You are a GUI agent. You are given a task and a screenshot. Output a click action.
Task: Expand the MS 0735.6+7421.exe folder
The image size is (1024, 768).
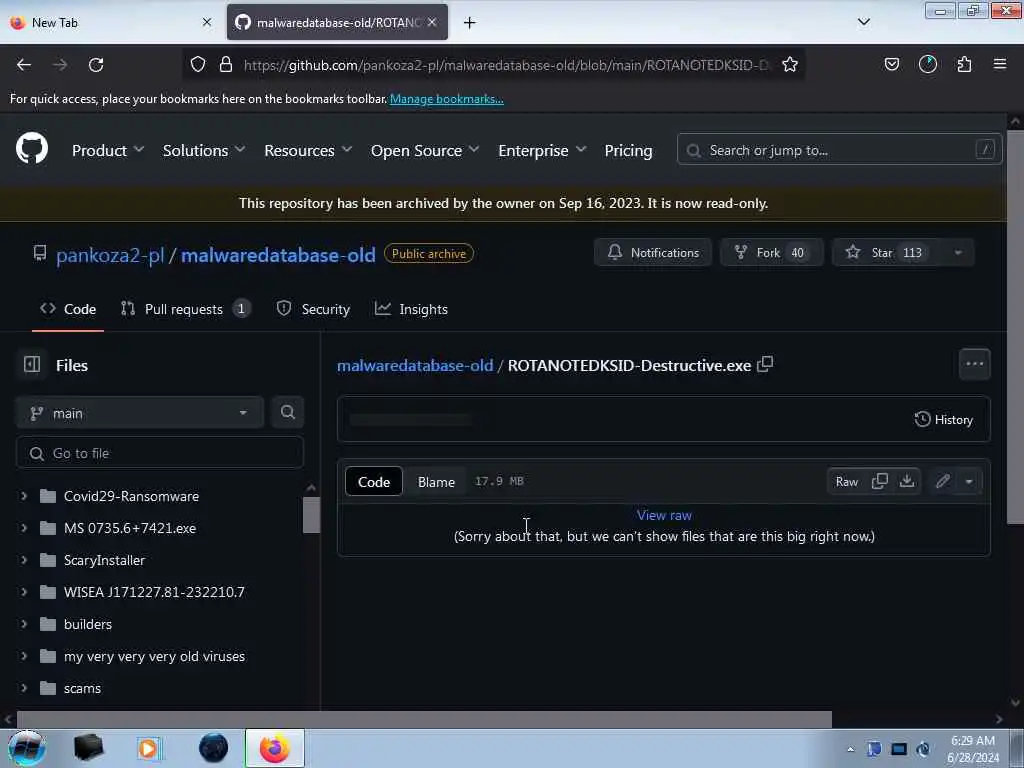(x=24, y=528)
